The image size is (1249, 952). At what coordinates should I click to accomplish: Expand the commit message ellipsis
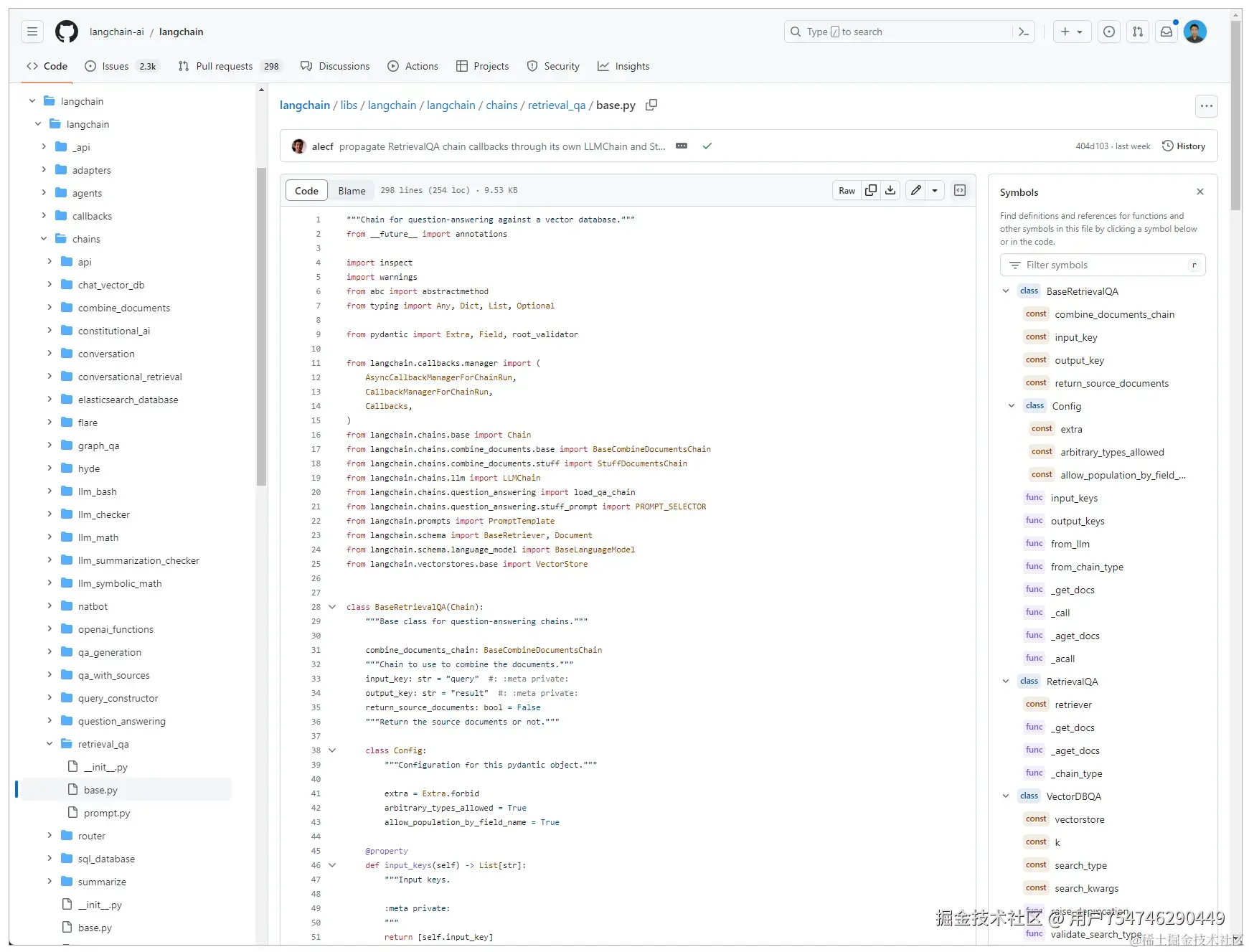pyautogui.click(x=682, y=146)
